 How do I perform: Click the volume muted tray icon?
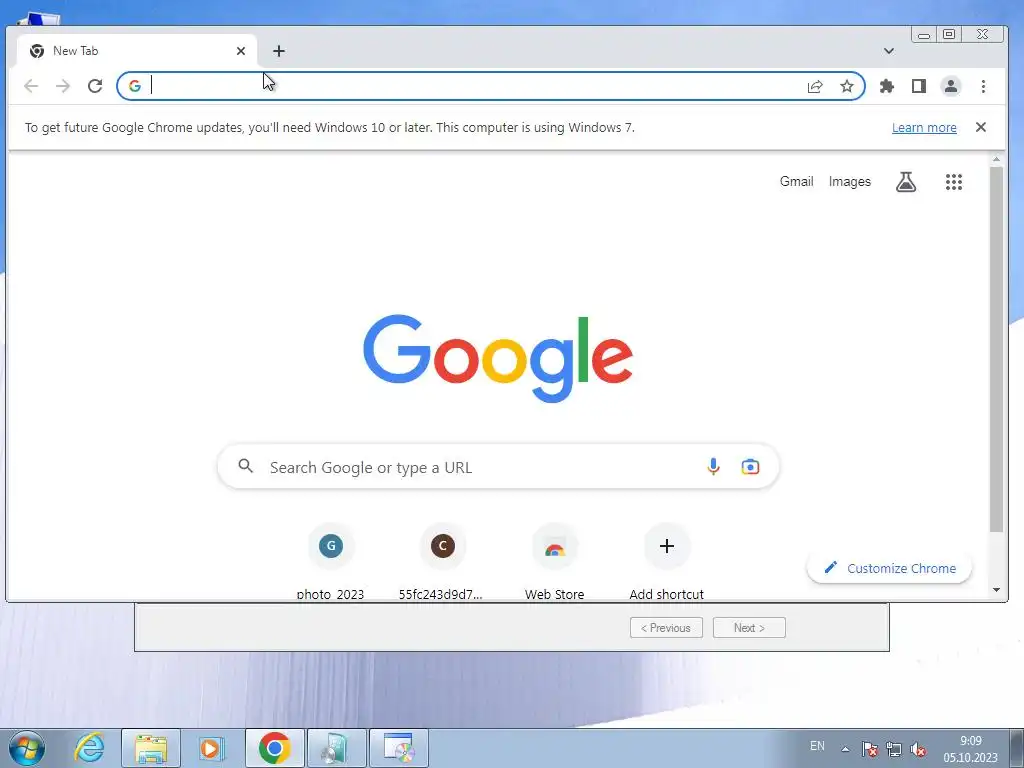[918, 750]
